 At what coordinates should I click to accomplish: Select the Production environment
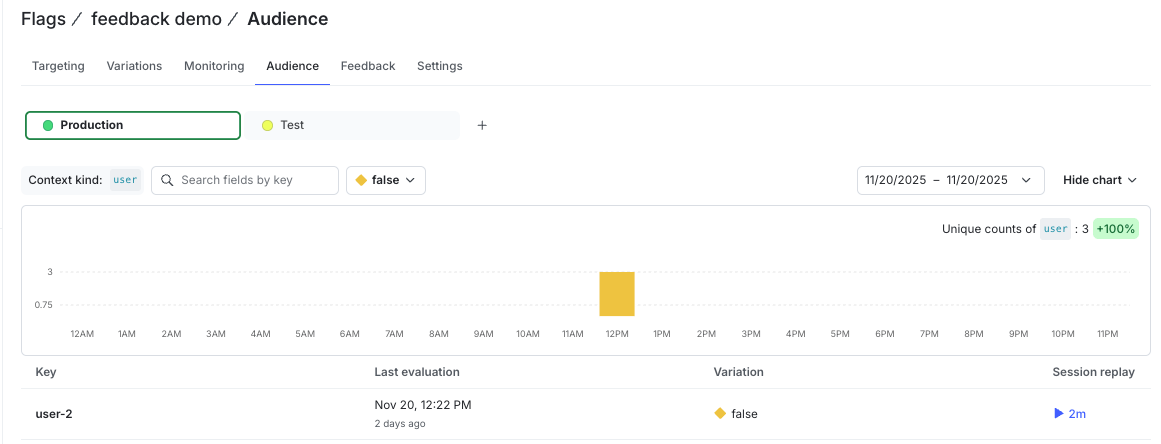pos(133,125)
